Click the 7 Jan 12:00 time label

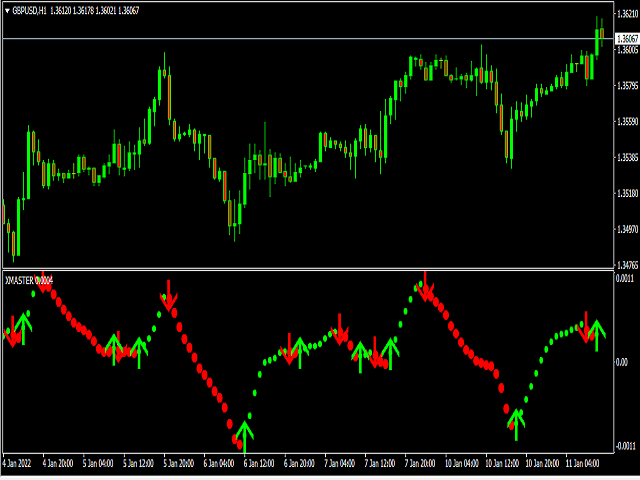tap(380, 463)
